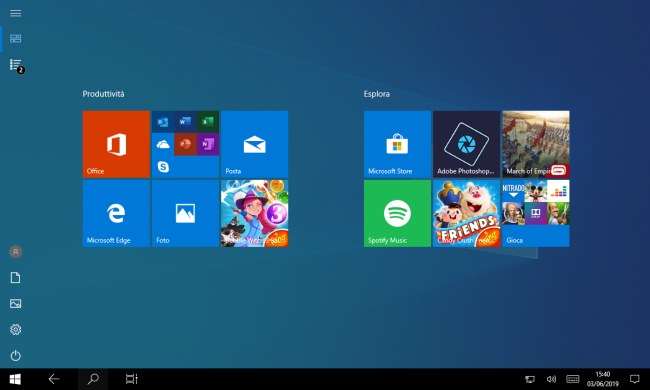650x390 pixels.
Task: Open March of Empires tile
Action: pos(536,144)
